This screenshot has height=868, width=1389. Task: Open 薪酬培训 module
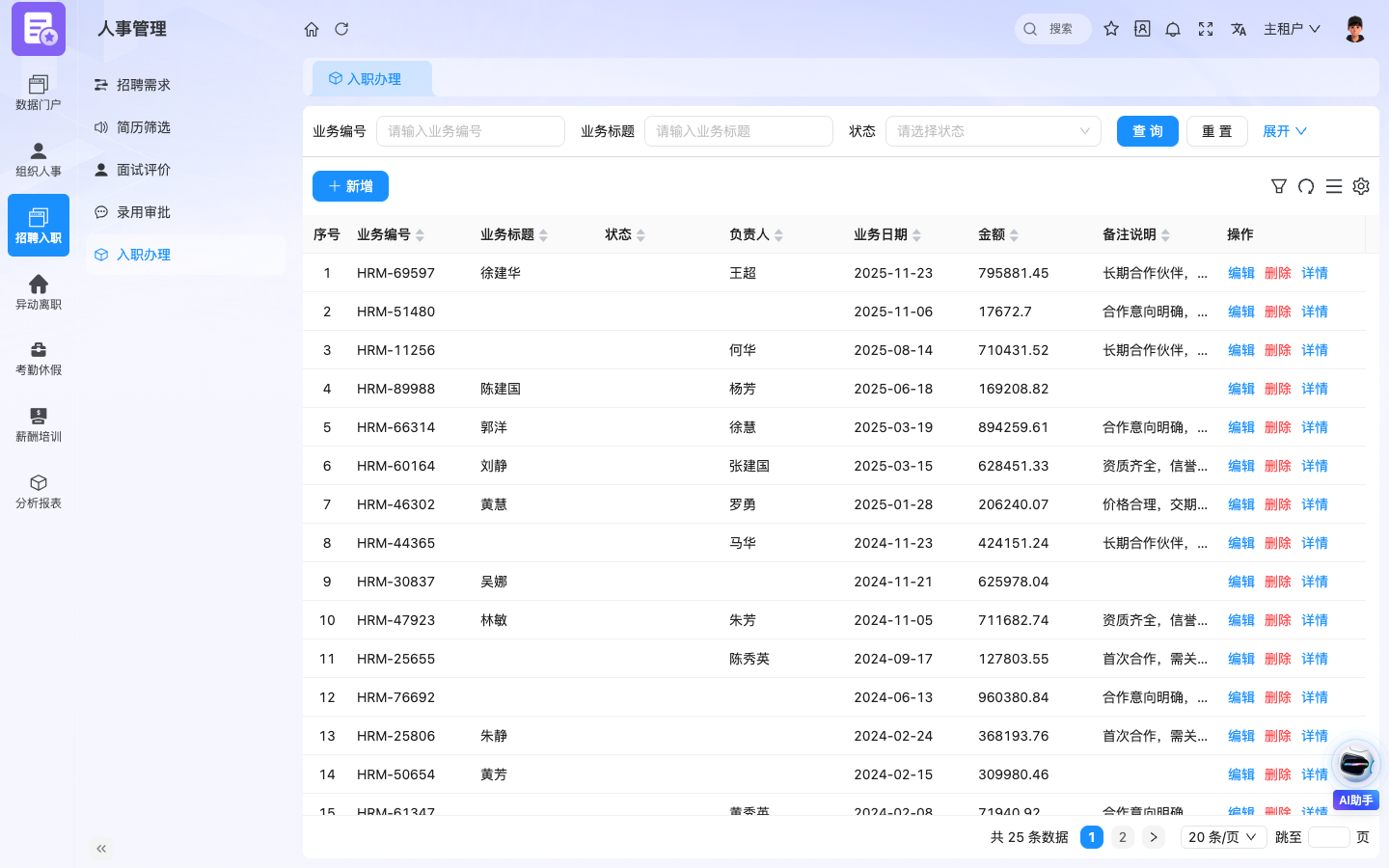[39, 424]
